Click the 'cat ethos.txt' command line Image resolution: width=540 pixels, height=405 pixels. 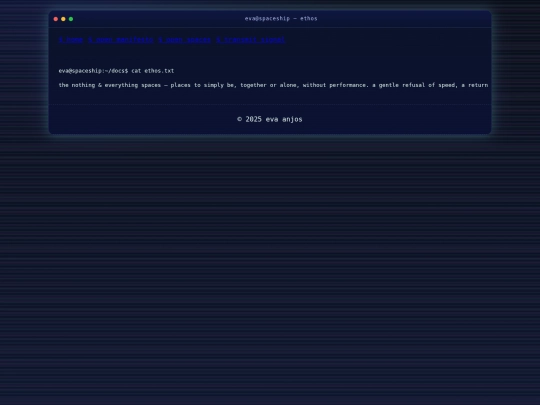click(116, 71)
